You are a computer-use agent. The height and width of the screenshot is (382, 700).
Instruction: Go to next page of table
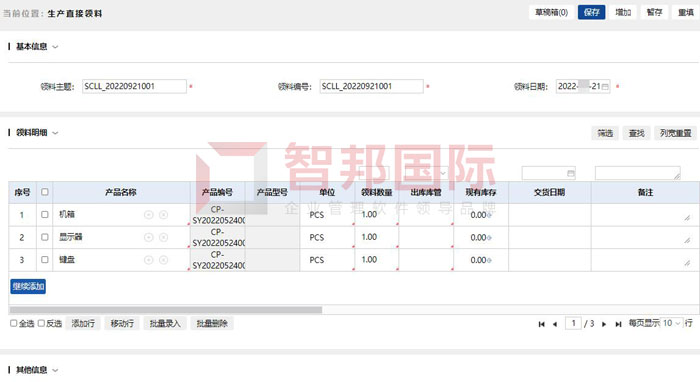tap(604, 324)
